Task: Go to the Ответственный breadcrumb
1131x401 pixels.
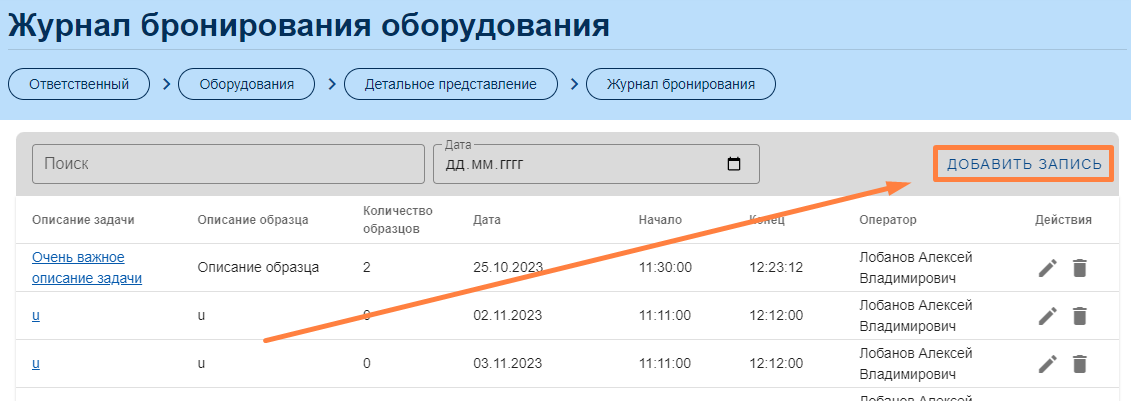Action: (x=79, y=84)
